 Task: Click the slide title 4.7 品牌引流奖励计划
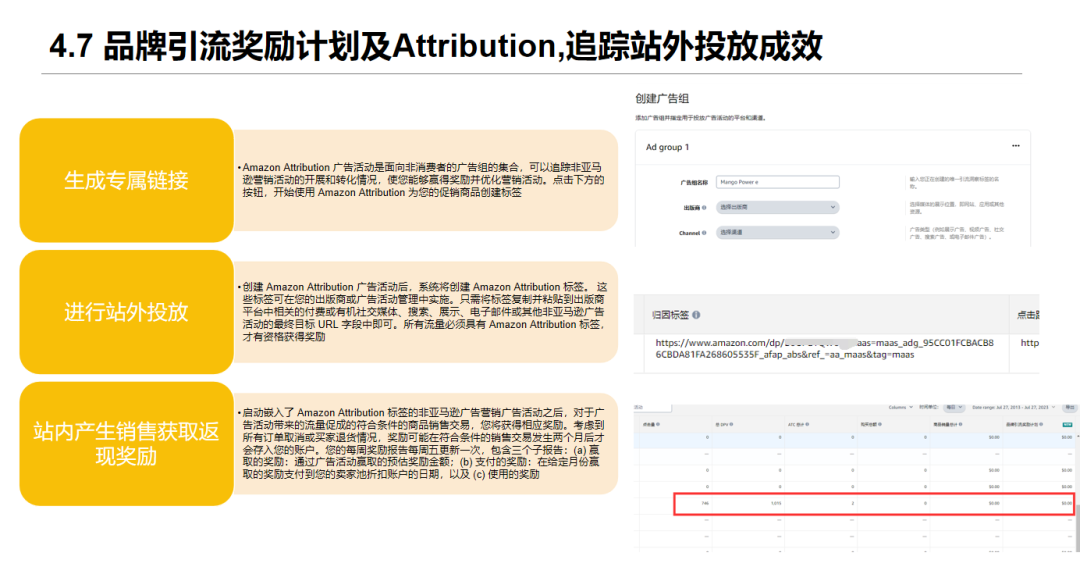coord(435,47)
